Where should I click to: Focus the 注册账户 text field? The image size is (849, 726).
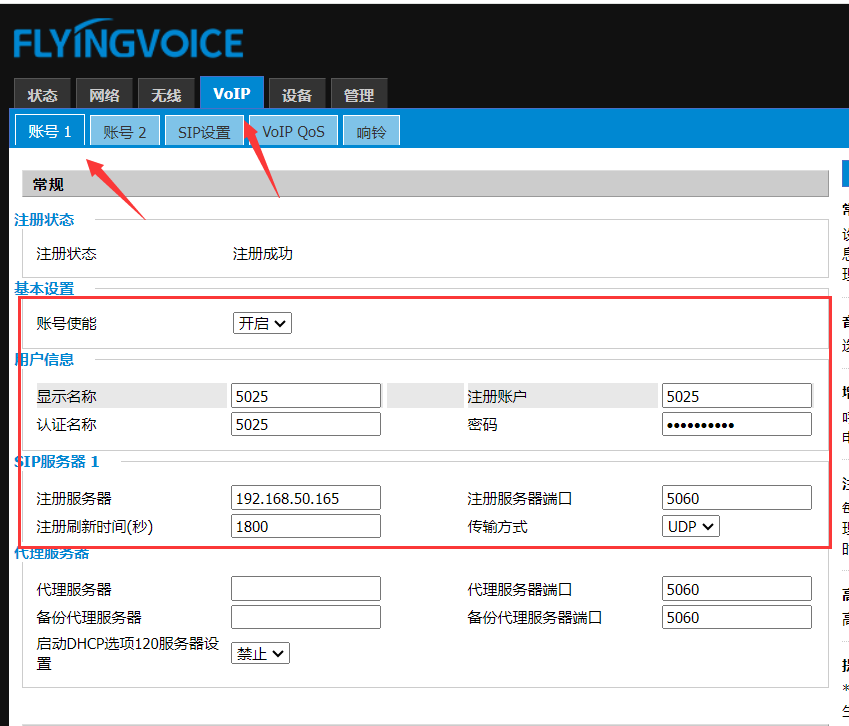coord(736,396)
